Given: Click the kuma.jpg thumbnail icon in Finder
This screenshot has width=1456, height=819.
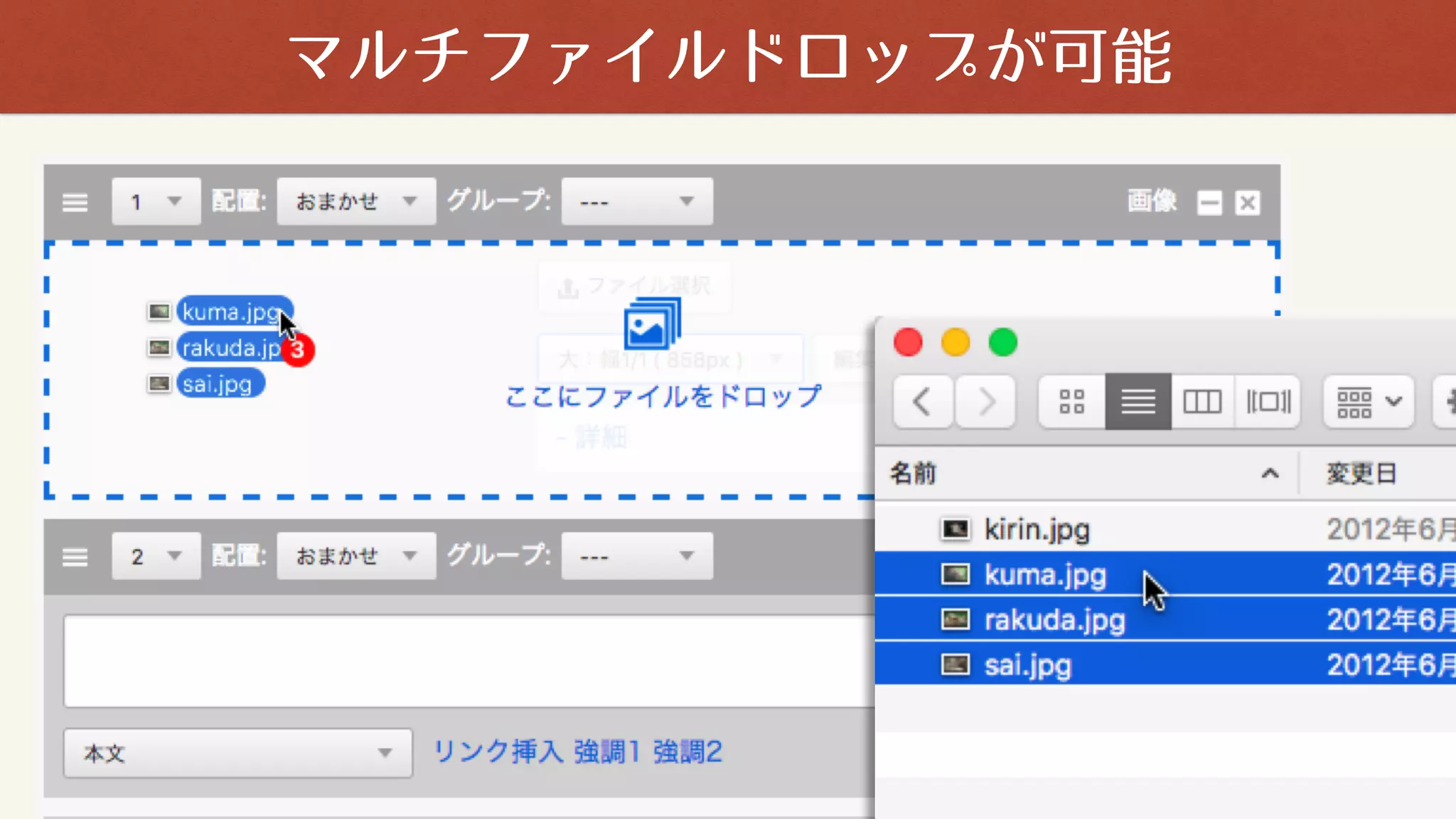Looking at the screenshot, I should [x=955, y=574].
